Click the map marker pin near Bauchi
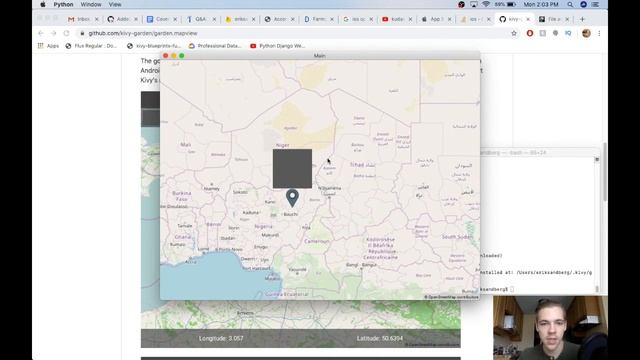The width and height of the screenshot is (640, 360). tap(292, 198)
